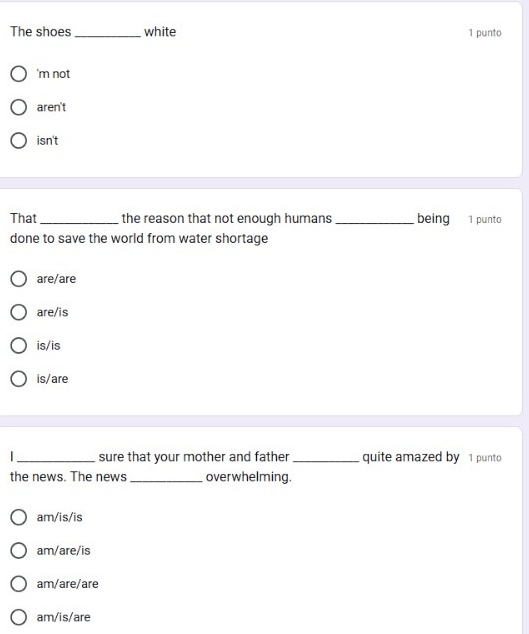
Task: Choose the "am/are/are" answer
Action: point(19,584)
